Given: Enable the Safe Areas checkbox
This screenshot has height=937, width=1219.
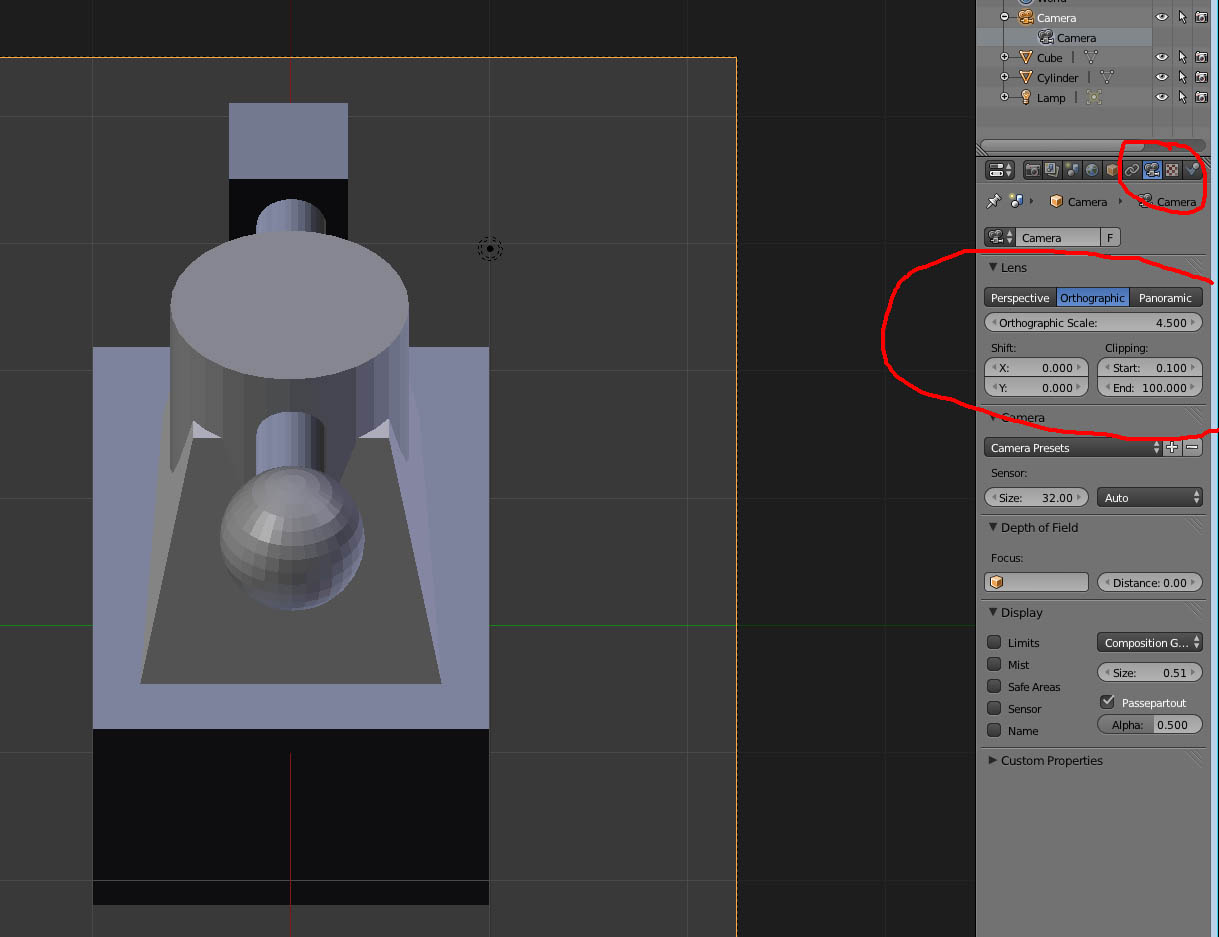Looking at the screenshot, I should pos(994,686).
